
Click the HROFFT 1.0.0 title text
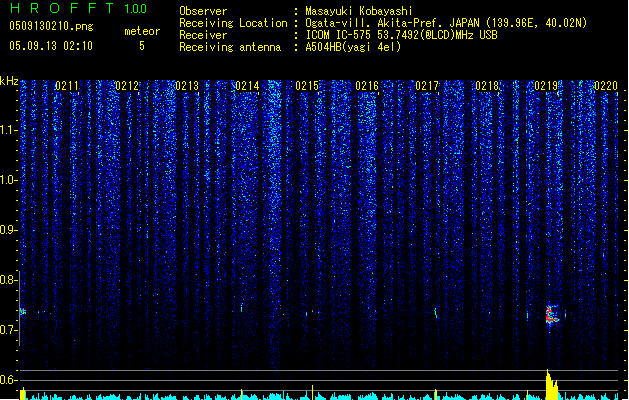tap(79, 8)
